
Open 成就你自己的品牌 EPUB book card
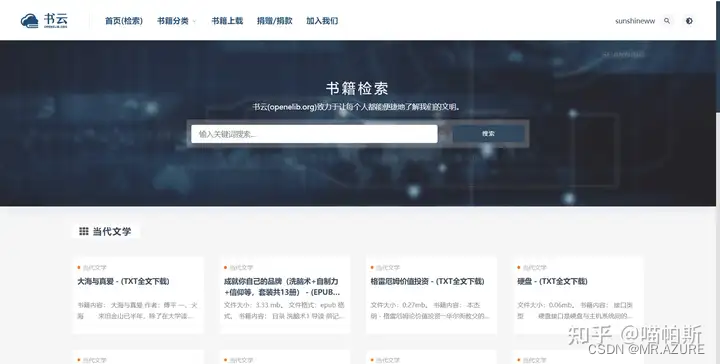282,286
